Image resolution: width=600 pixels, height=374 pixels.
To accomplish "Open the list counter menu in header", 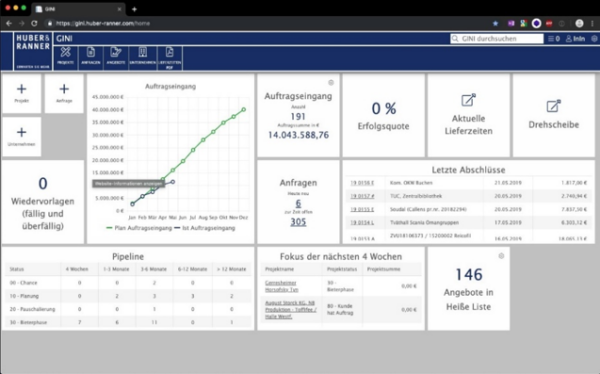I will (x=553, y=39).
